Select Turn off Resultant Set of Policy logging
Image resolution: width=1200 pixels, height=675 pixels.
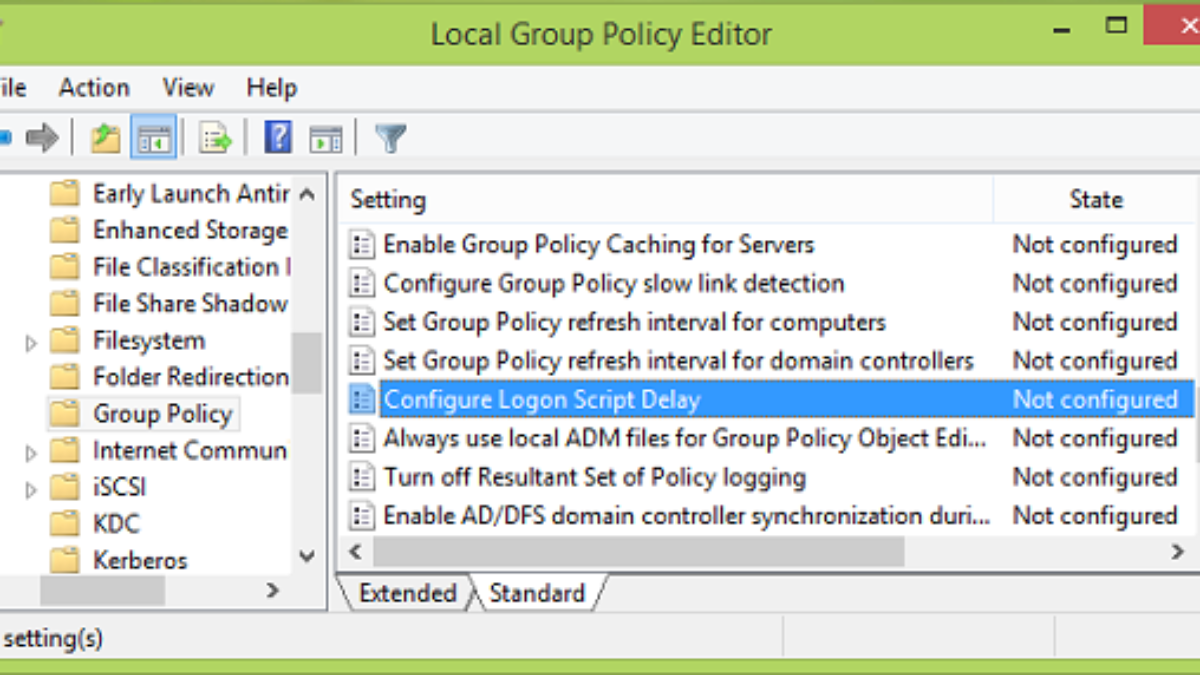[x=594, y=477]
